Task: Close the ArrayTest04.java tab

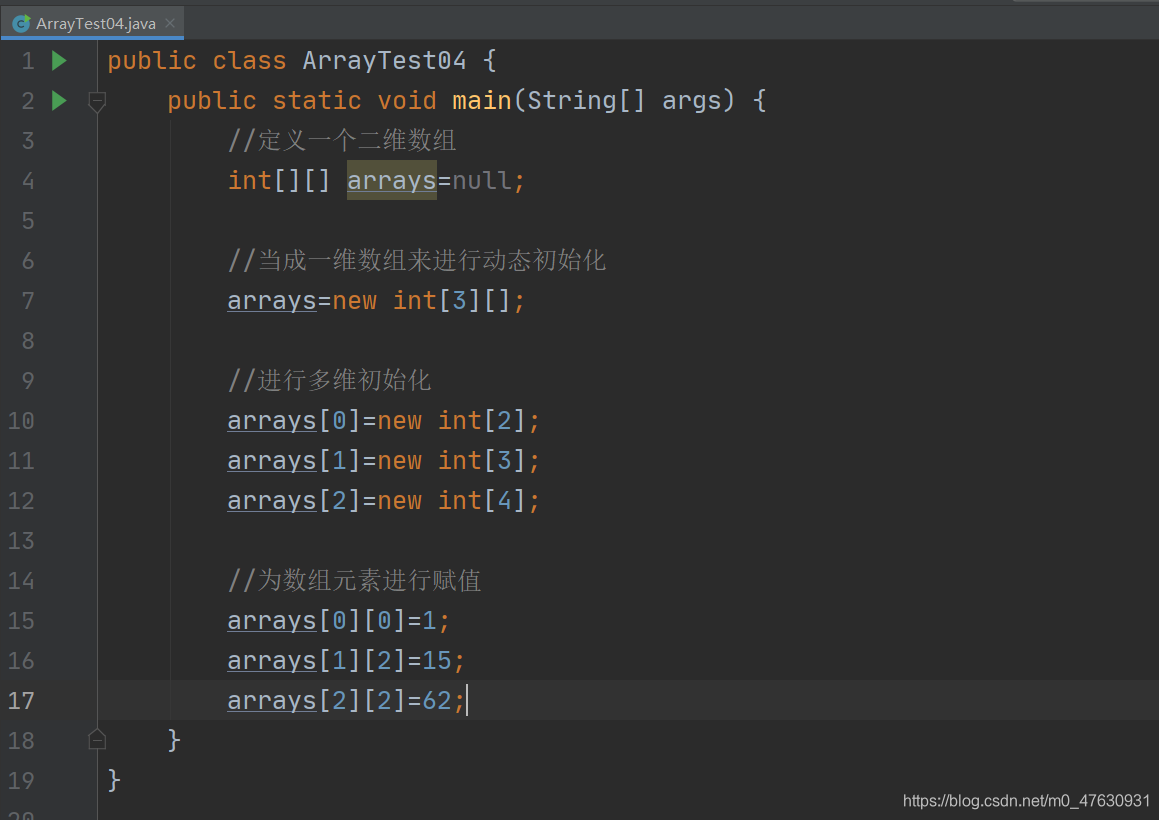Action: click(x=170, y=23)
